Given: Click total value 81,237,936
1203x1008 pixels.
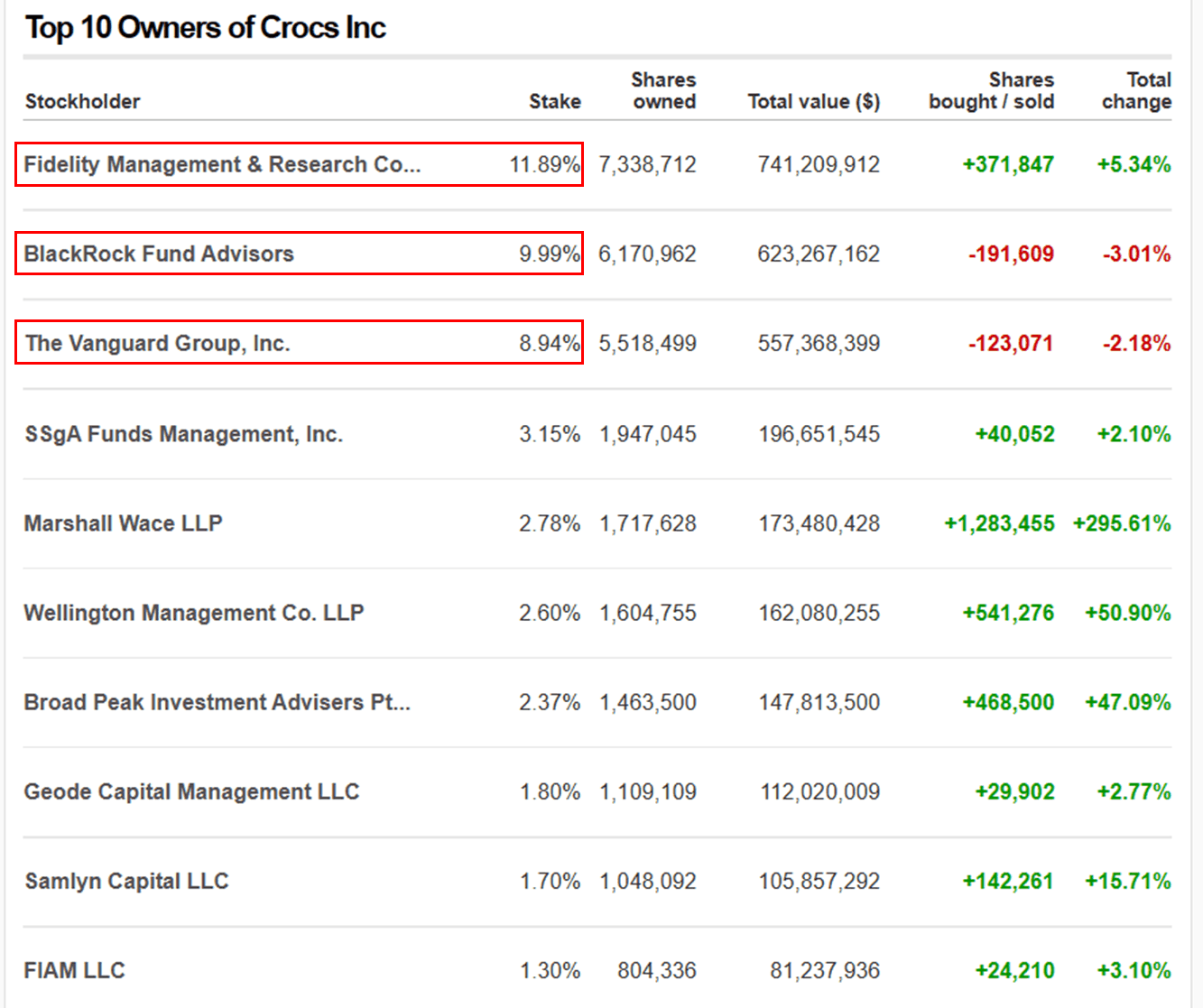Looking at the screenshot, I should coord(825,970).
